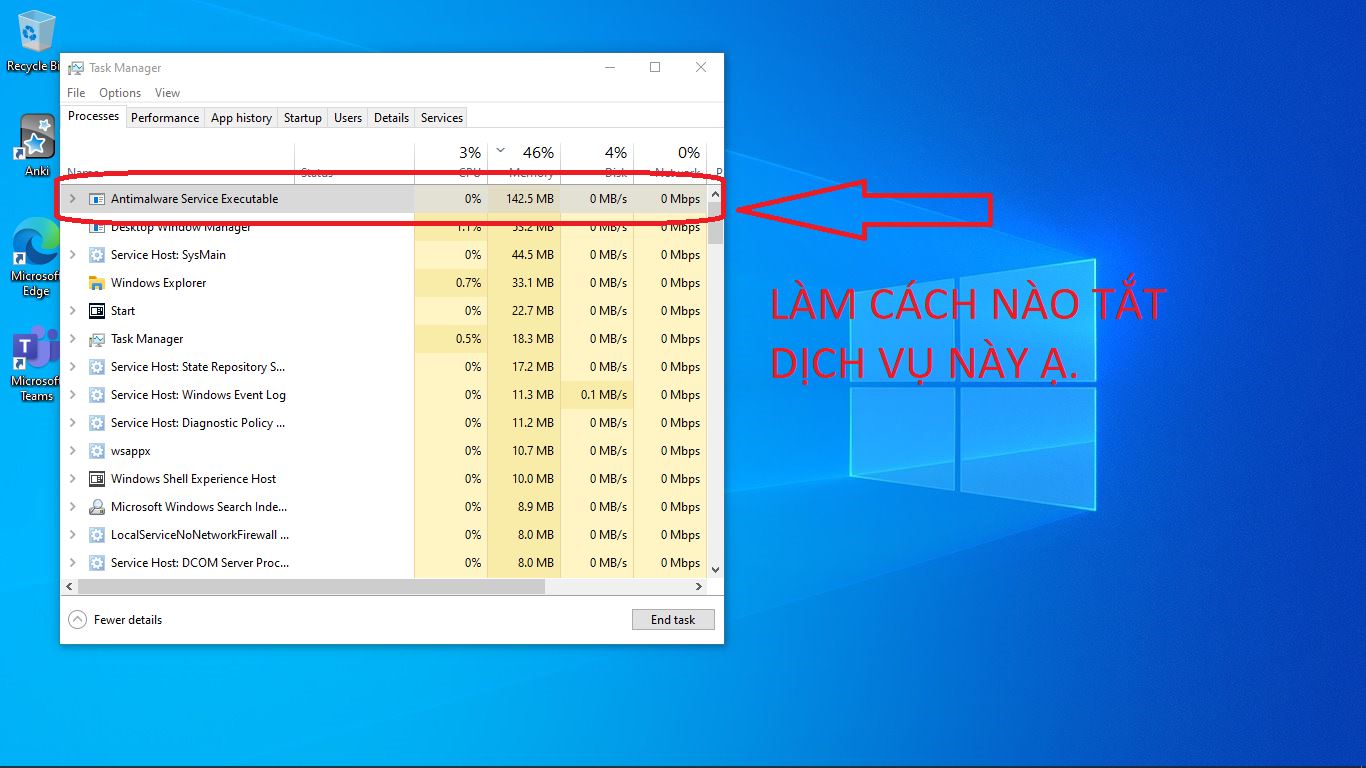Open Microsoft Teams from the desktop
Image resolution: width=1366 pixels, height=768 pixels.
pos(33,355)
